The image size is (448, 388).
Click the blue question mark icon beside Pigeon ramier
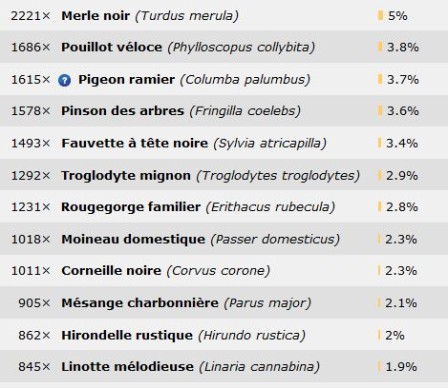tap(64, 80)
